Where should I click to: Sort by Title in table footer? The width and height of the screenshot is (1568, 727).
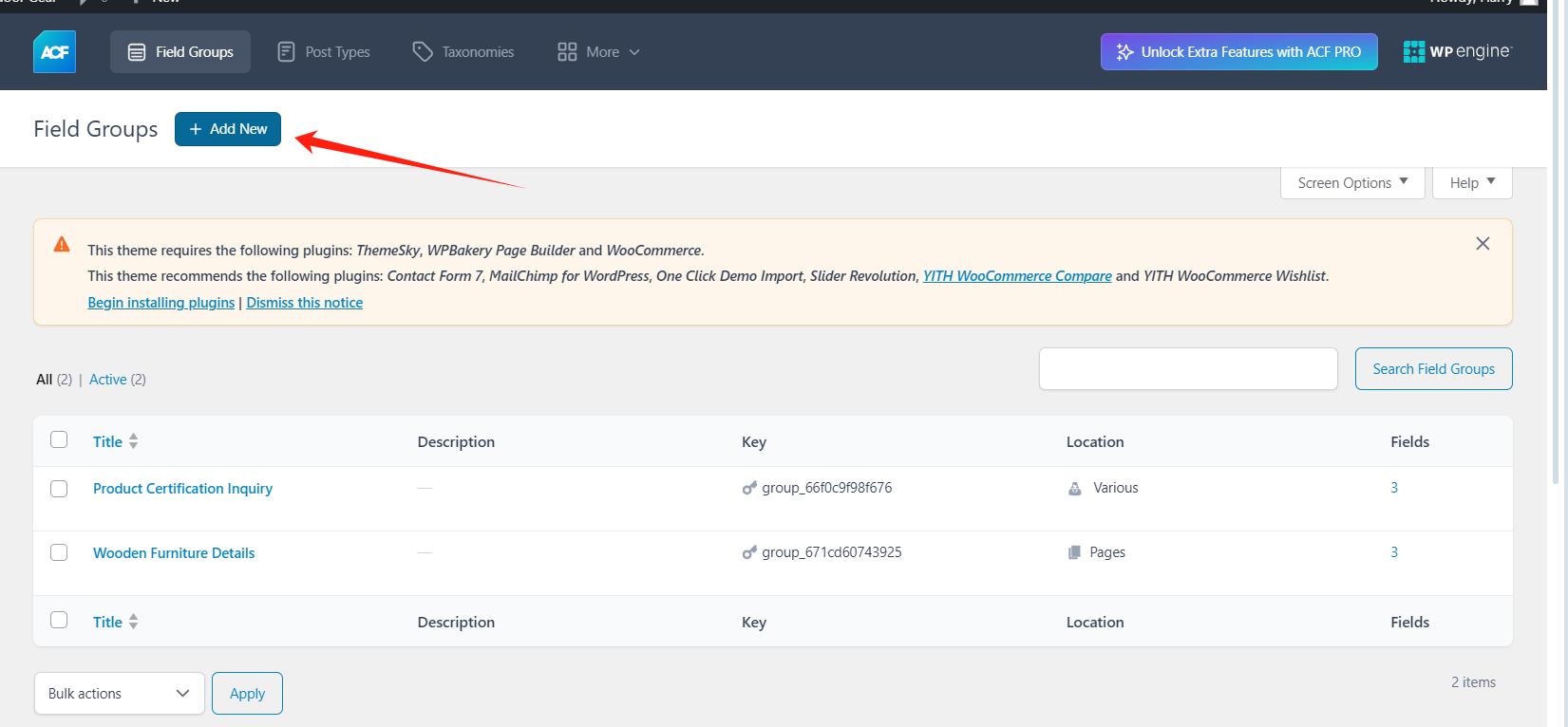point(107,623)
